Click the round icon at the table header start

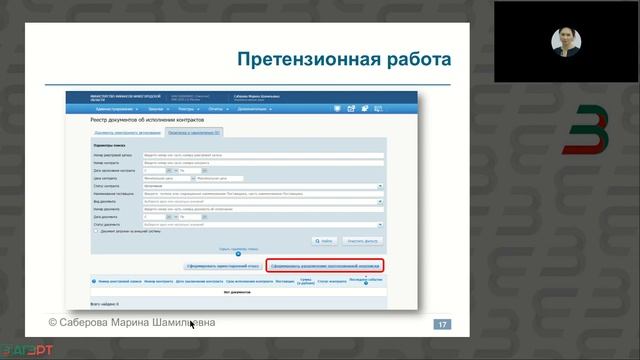click(94, 281)
